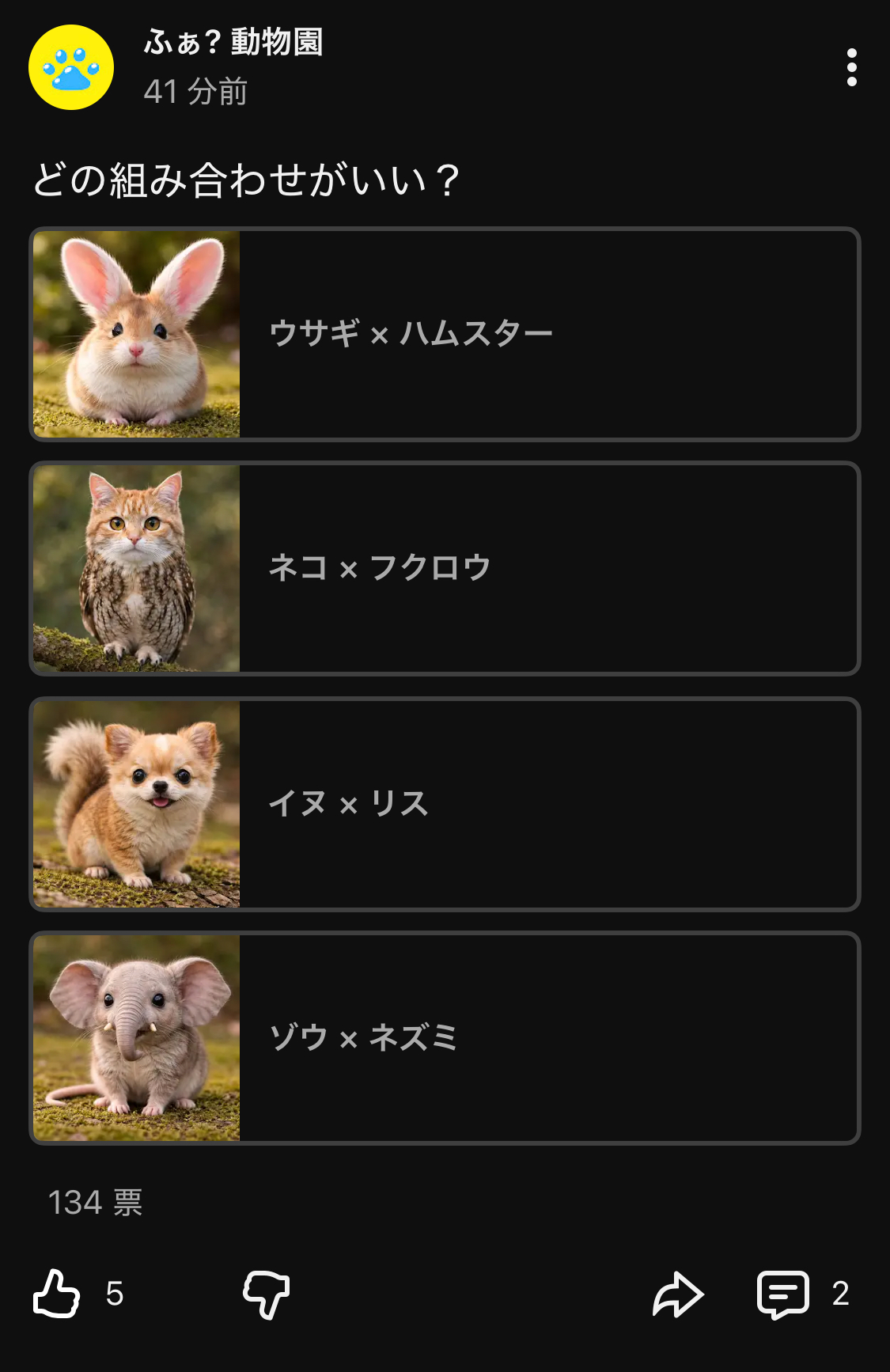
Task: Tap the like count number 5
Action: [115, 1294]
